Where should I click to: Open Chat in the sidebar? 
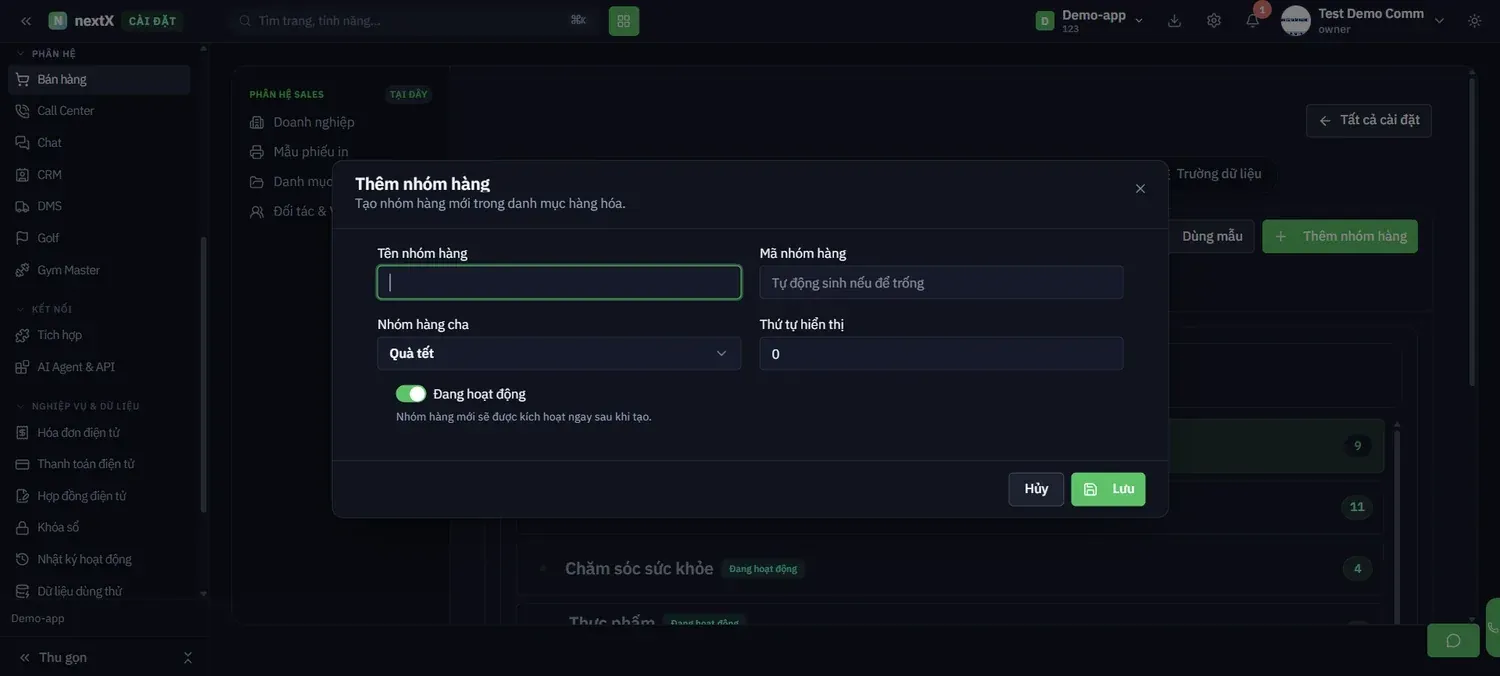point(99,143)
